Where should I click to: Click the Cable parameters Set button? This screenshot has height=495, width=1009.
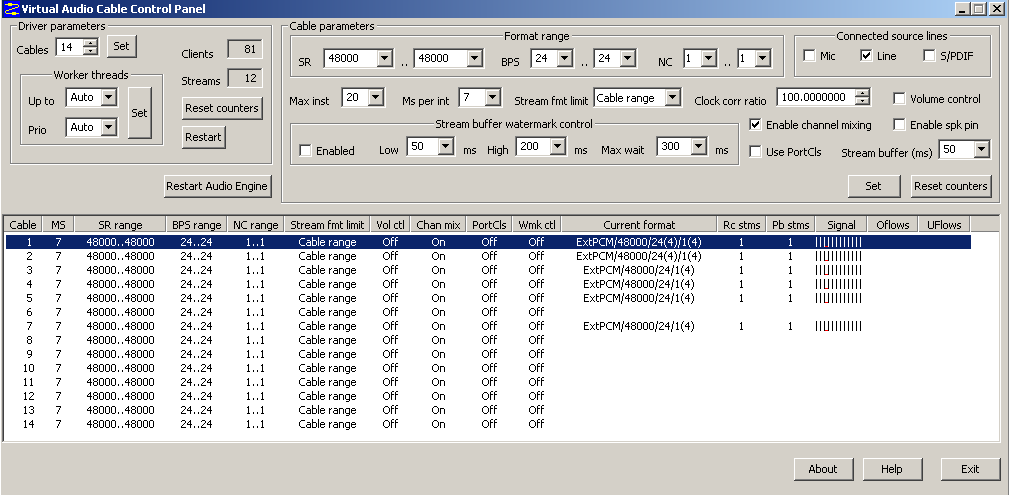873,186
